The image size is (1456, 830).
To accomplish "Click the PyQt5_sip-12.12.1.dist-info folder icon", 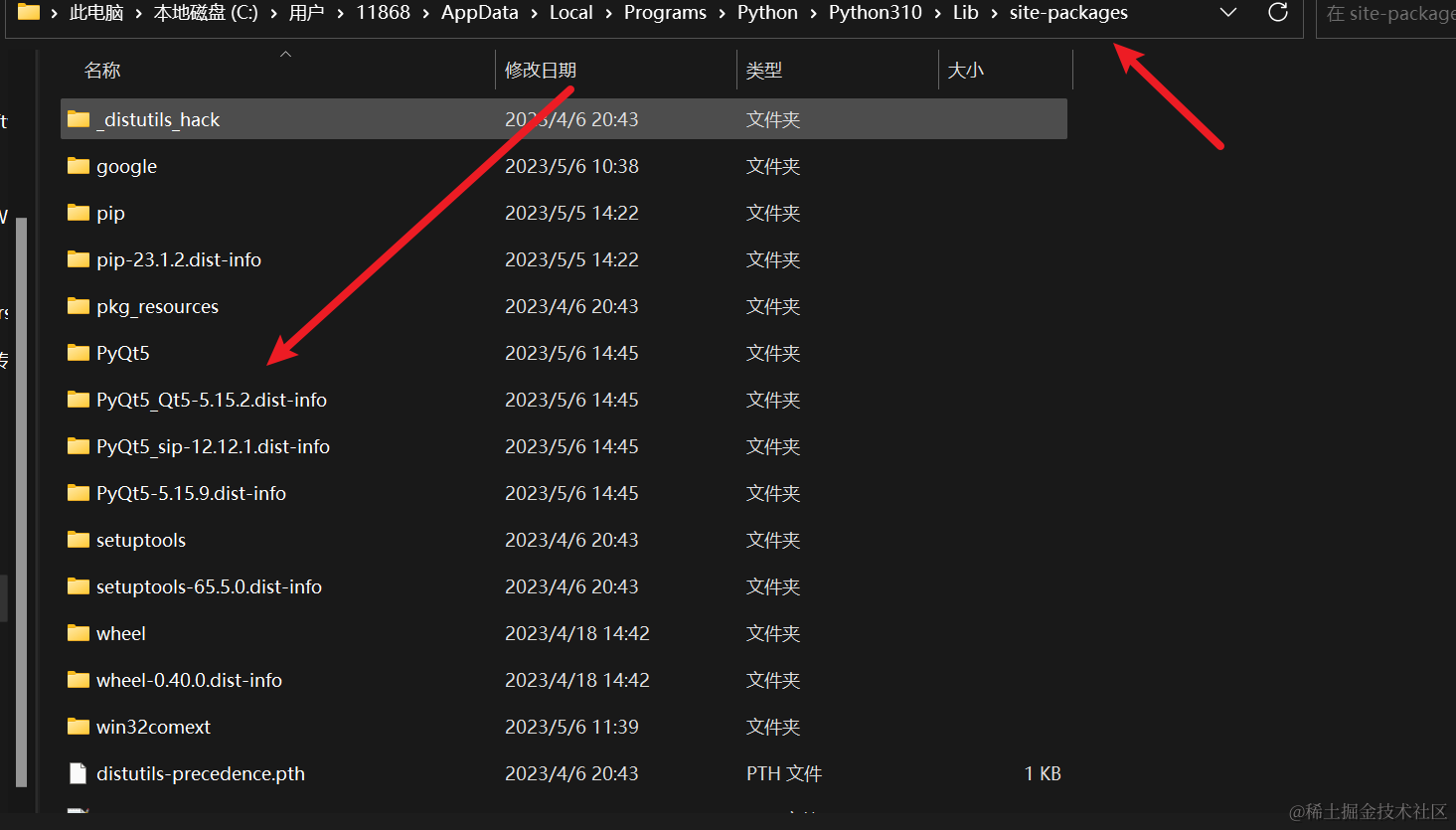I will [79, 446].
